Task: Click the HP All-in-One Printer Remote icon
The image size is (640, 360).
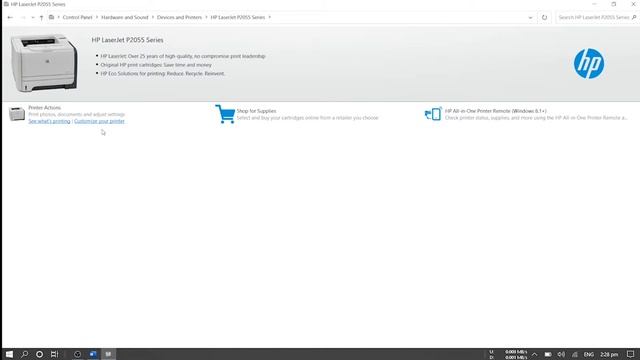Action: 433,114
